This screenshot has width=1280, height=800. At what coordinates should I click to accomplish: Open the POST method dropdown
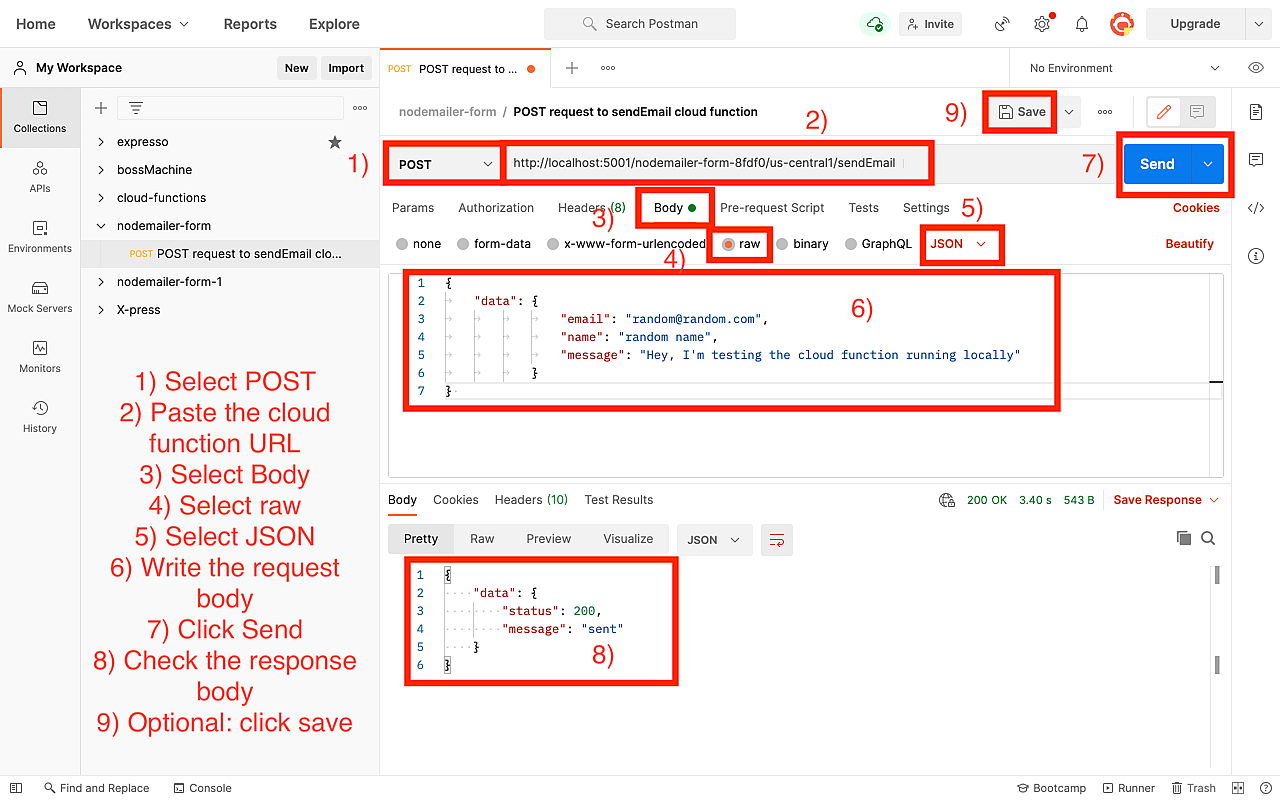(443, 163)
